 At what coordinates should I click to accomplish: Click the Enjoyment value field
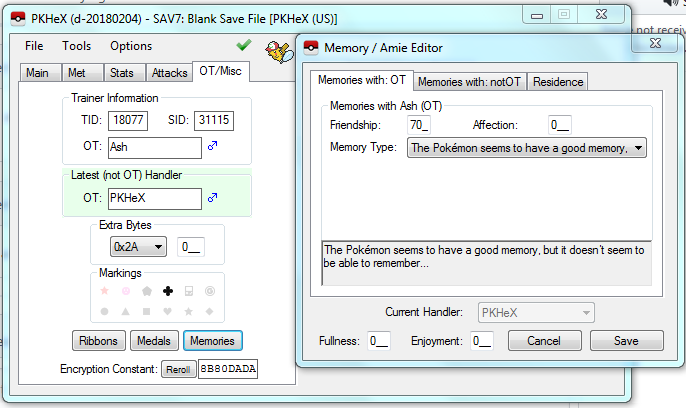pos(482,341)
